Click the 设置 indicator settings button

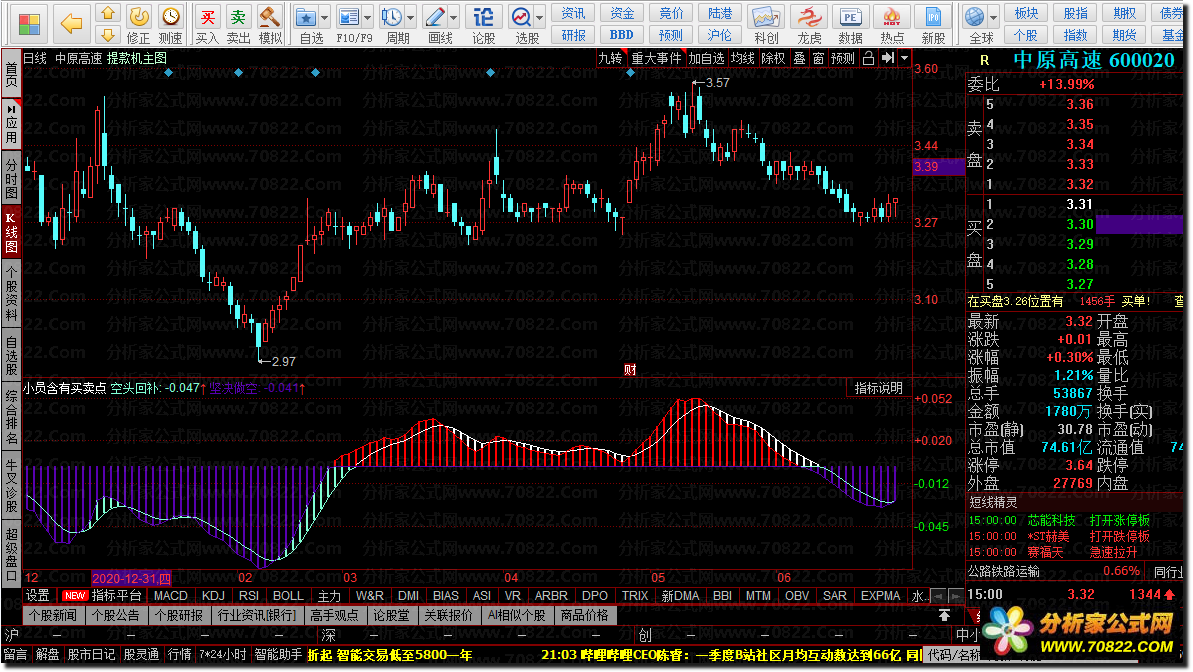pyautogui.click(x=37, y=596)
